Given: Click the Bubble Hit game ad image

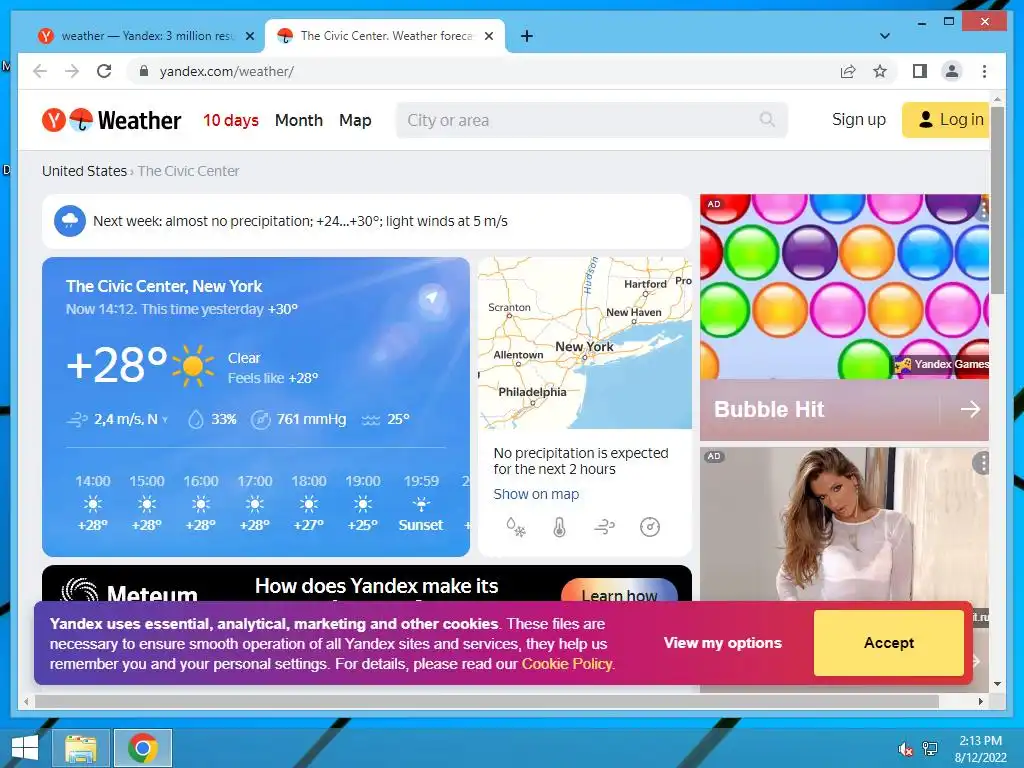Looking at the screenshot, I should coord(844,286).
